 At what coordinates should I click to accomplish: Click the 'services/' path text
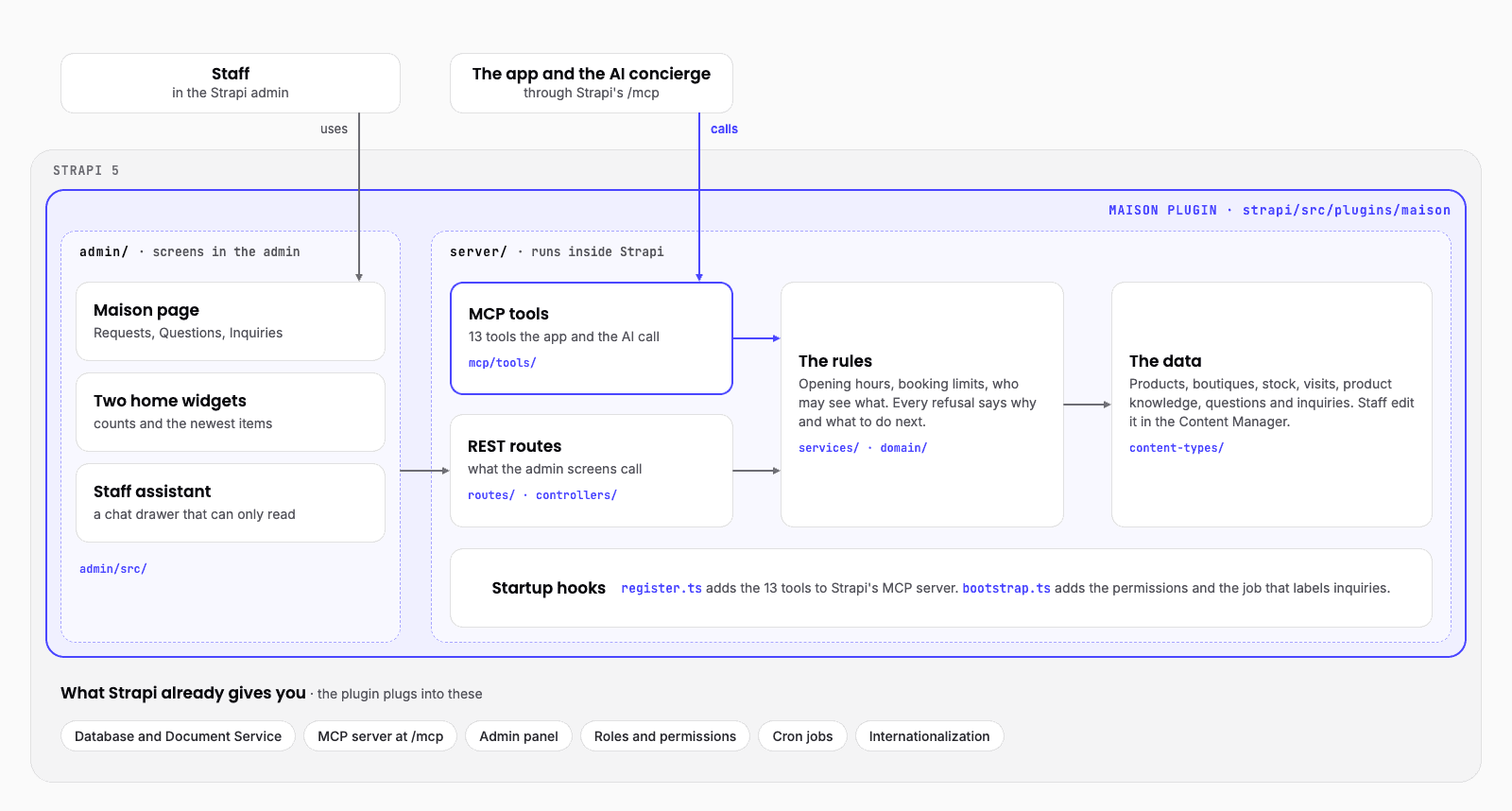[x=829, y=448]
